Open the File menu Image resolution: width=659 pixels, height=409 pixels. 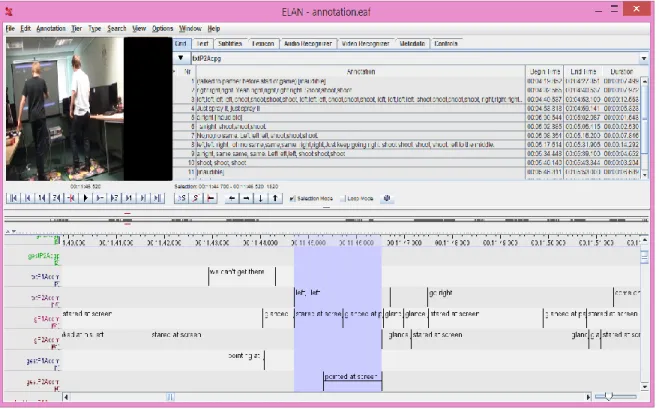[10, 29]
